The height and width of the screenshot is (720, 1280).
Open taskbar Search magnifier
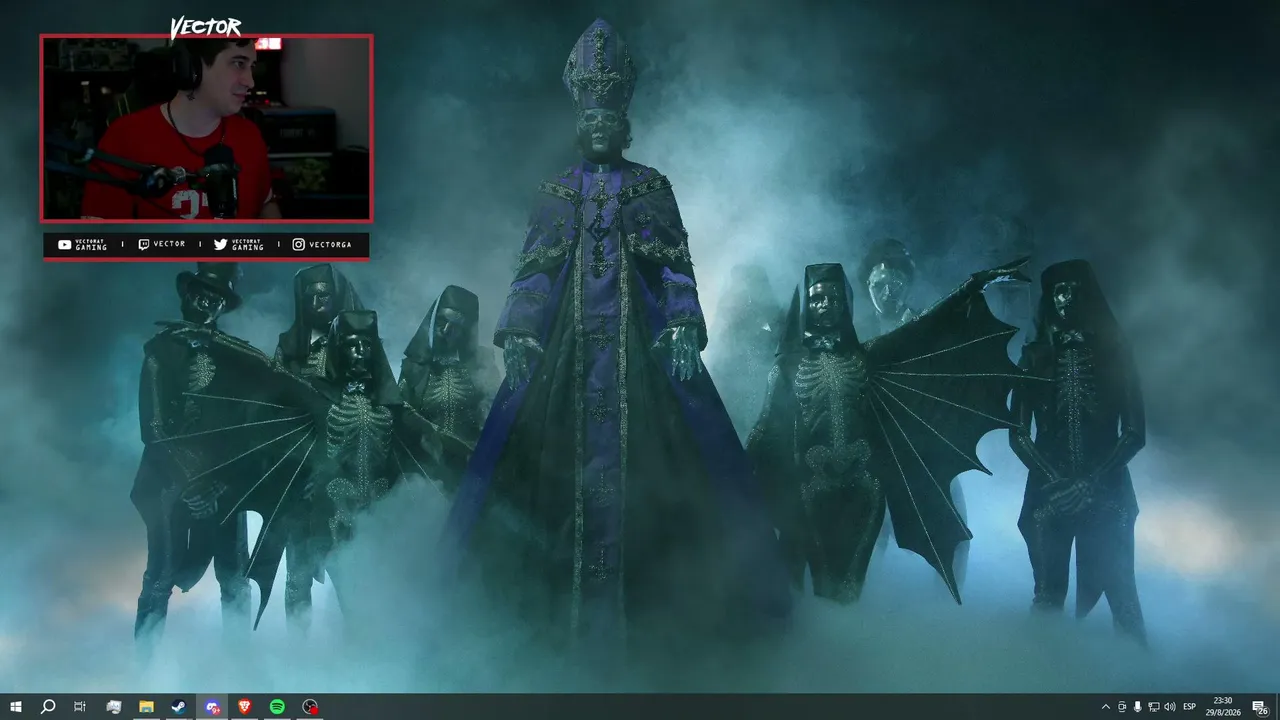(x=47, y=707)
